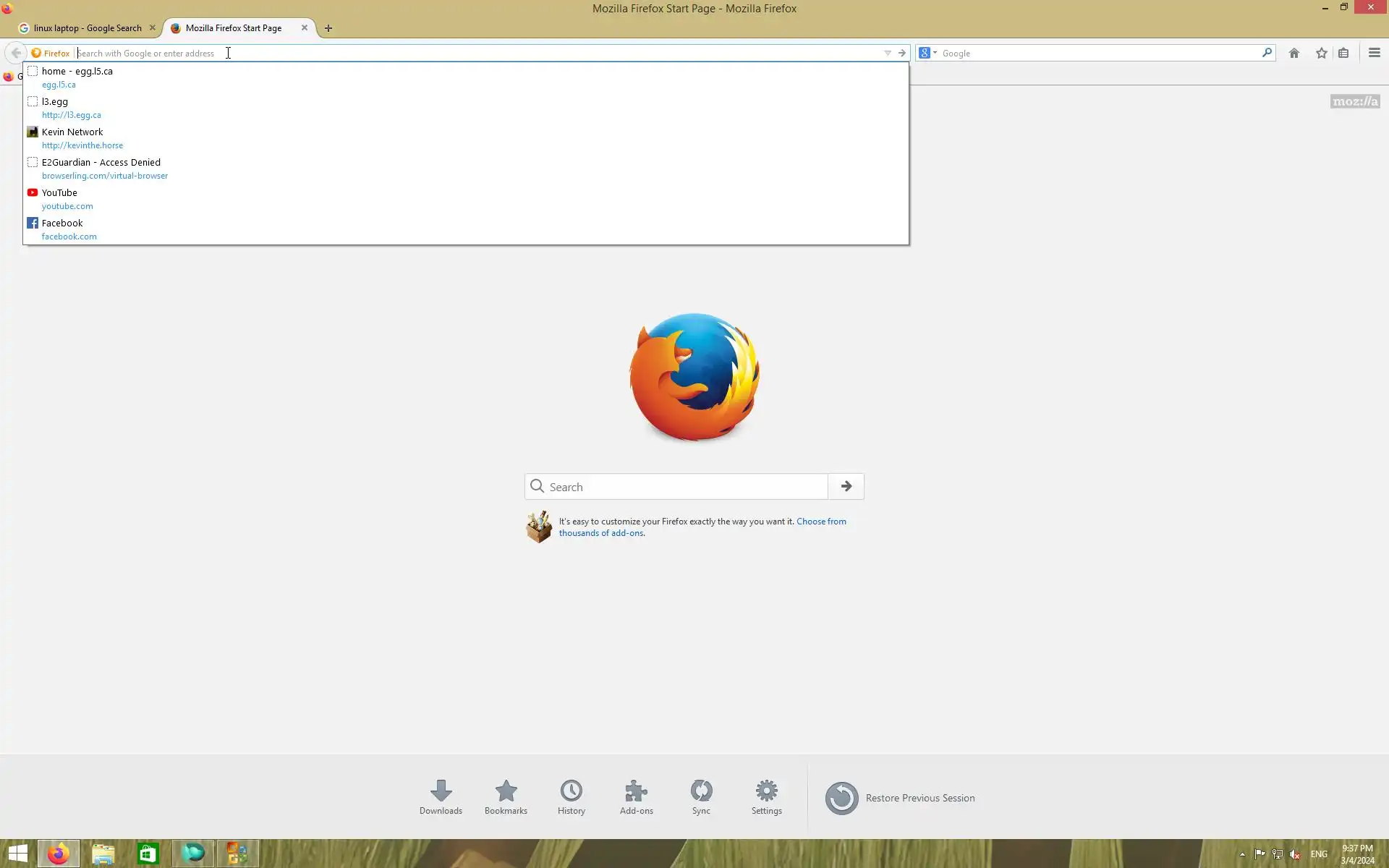Bookmark this page with star icon
The image size is (1389, 868).
1321,53
